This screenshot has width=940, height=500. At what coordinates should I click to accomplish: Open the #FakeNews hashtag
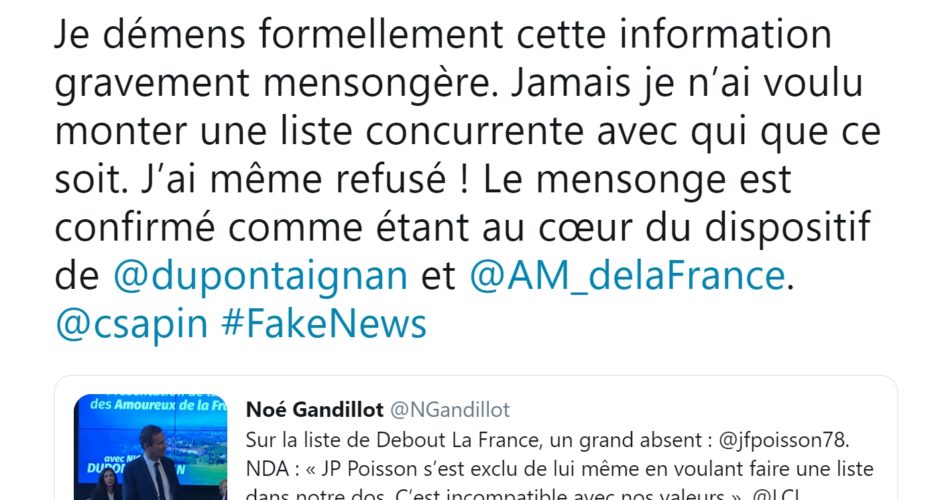click(x=324, y=323)
